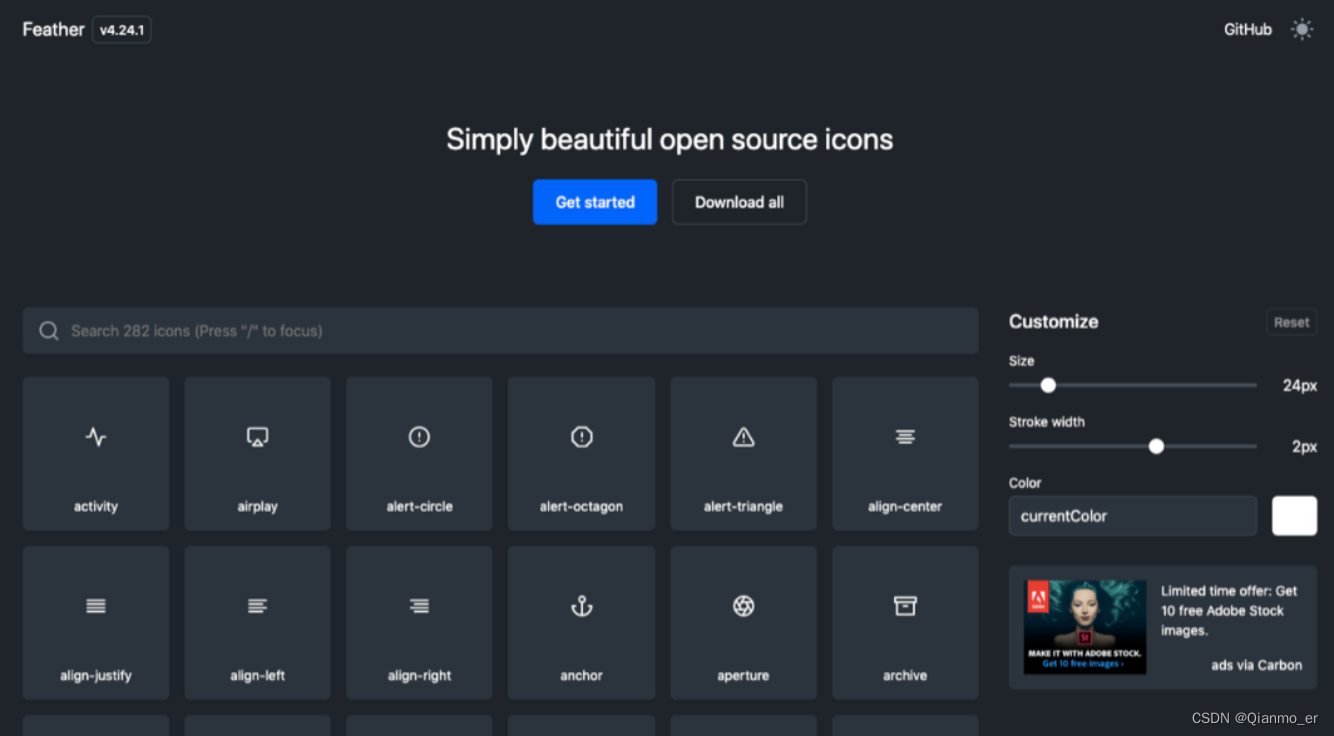Click the currentColor color input field

[x=1132, y=516]
